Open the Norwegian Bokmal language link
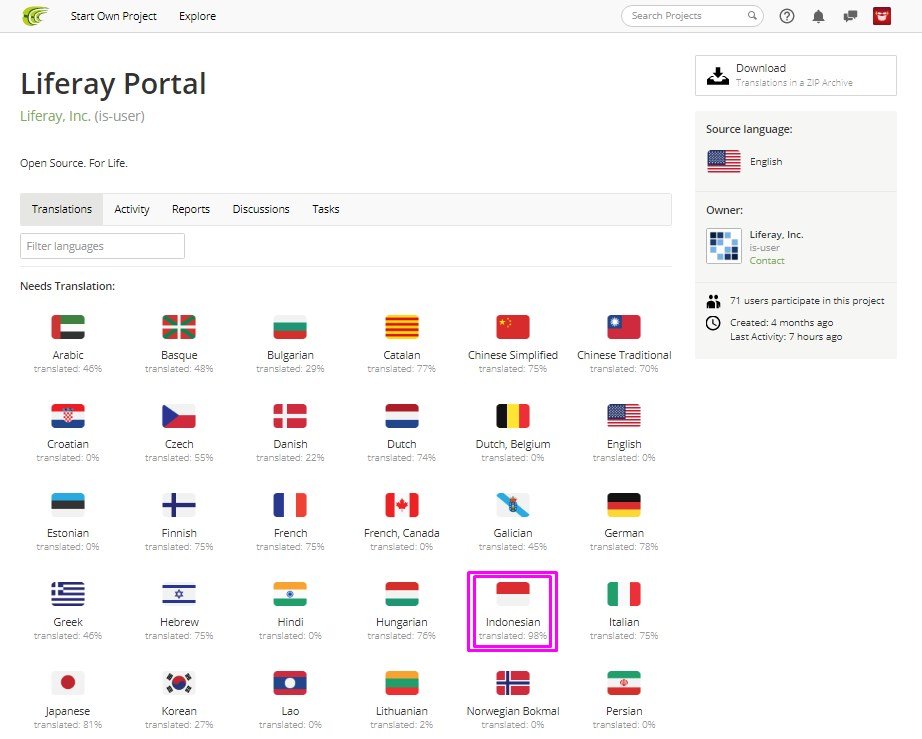Viewport: 922px width, 739px height. tap(513, 711)
